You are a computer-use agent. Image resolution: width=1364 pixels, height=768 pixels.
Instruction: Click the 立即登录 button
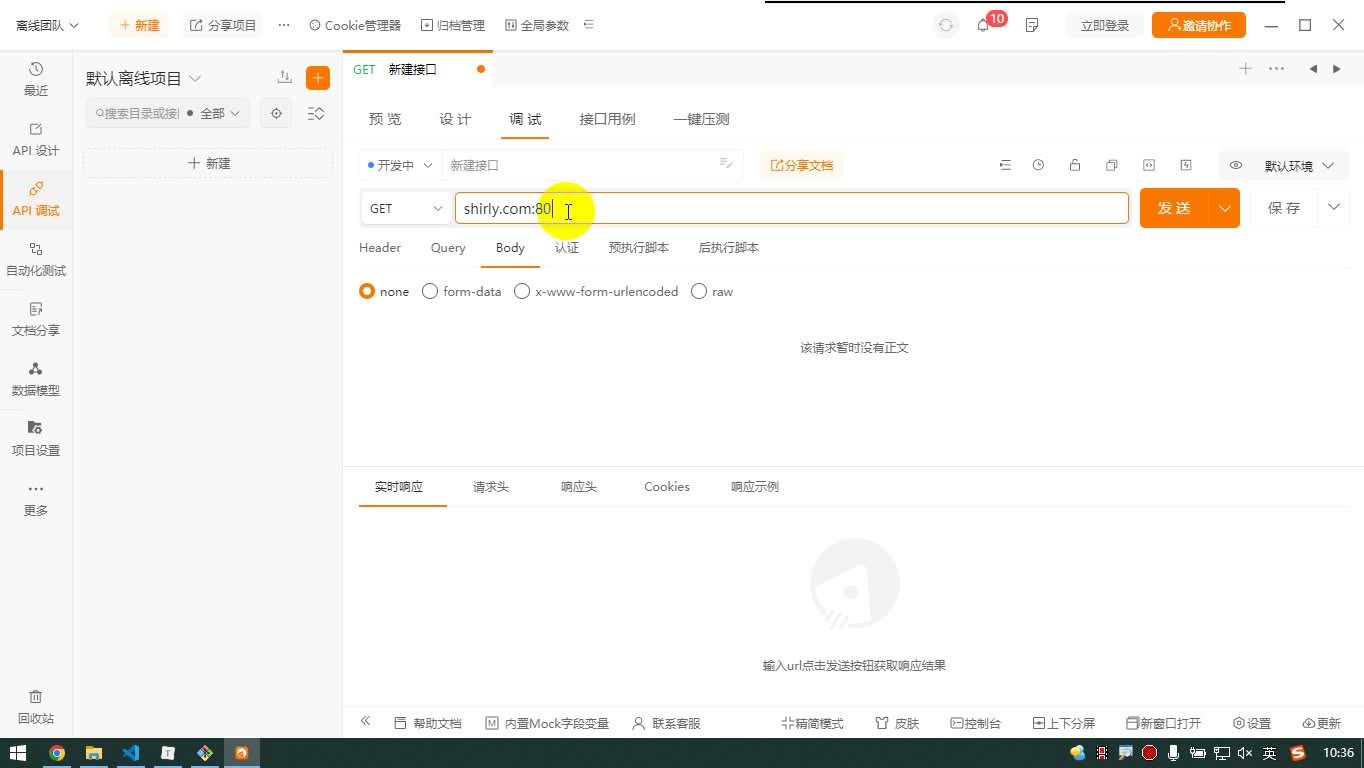pyautogui.click(x=1105, y=25)
